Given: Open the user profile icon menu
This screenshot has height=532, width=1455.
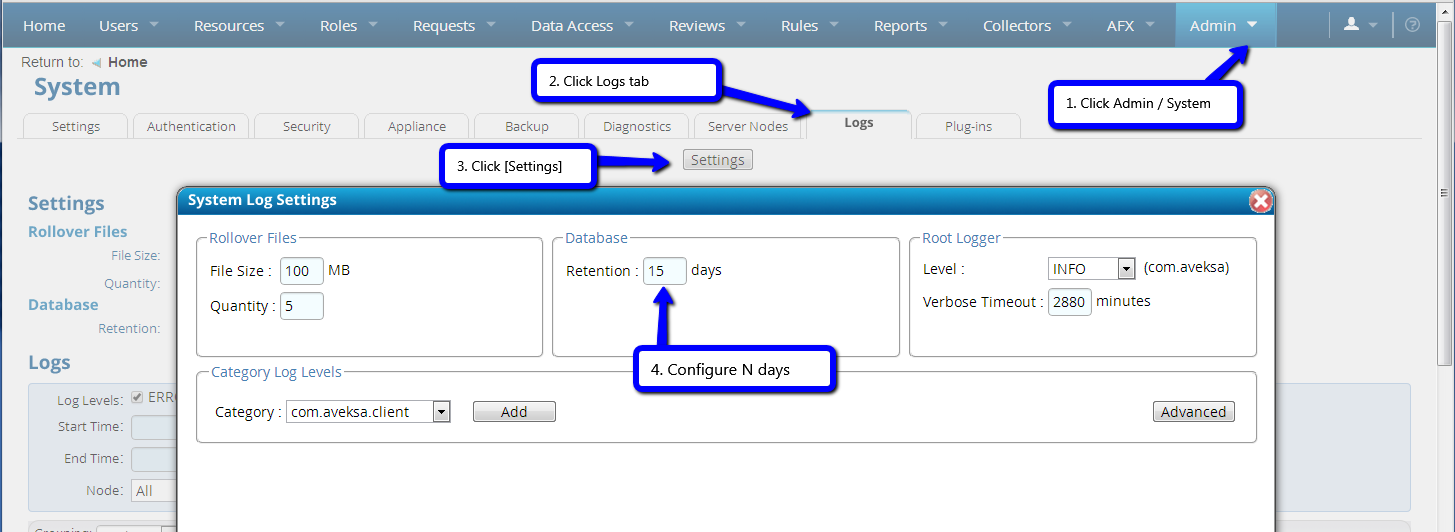Looking at the screenshot, I should (1360, 25).
